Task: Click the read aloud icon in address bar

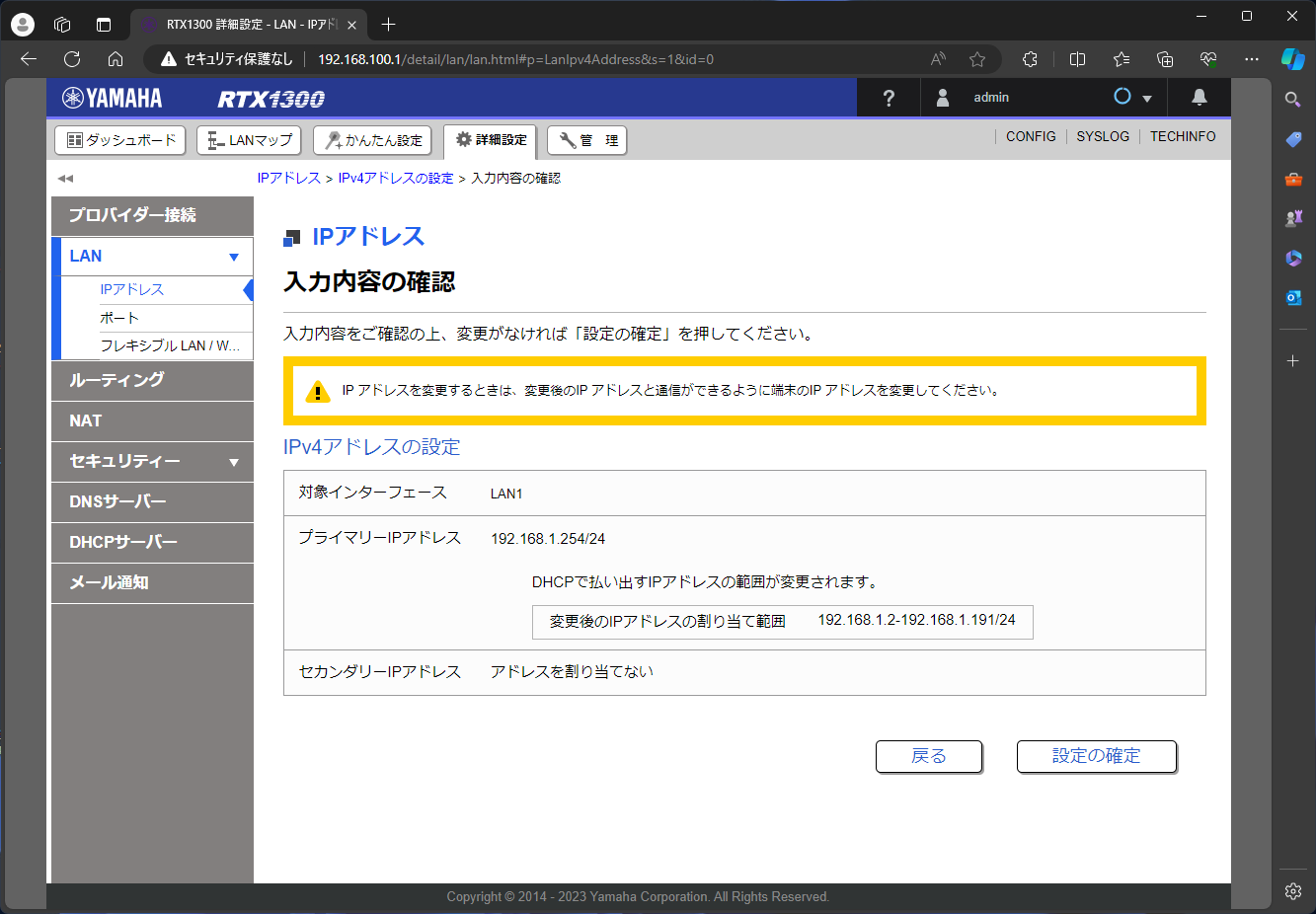Action: click(938, 59)
